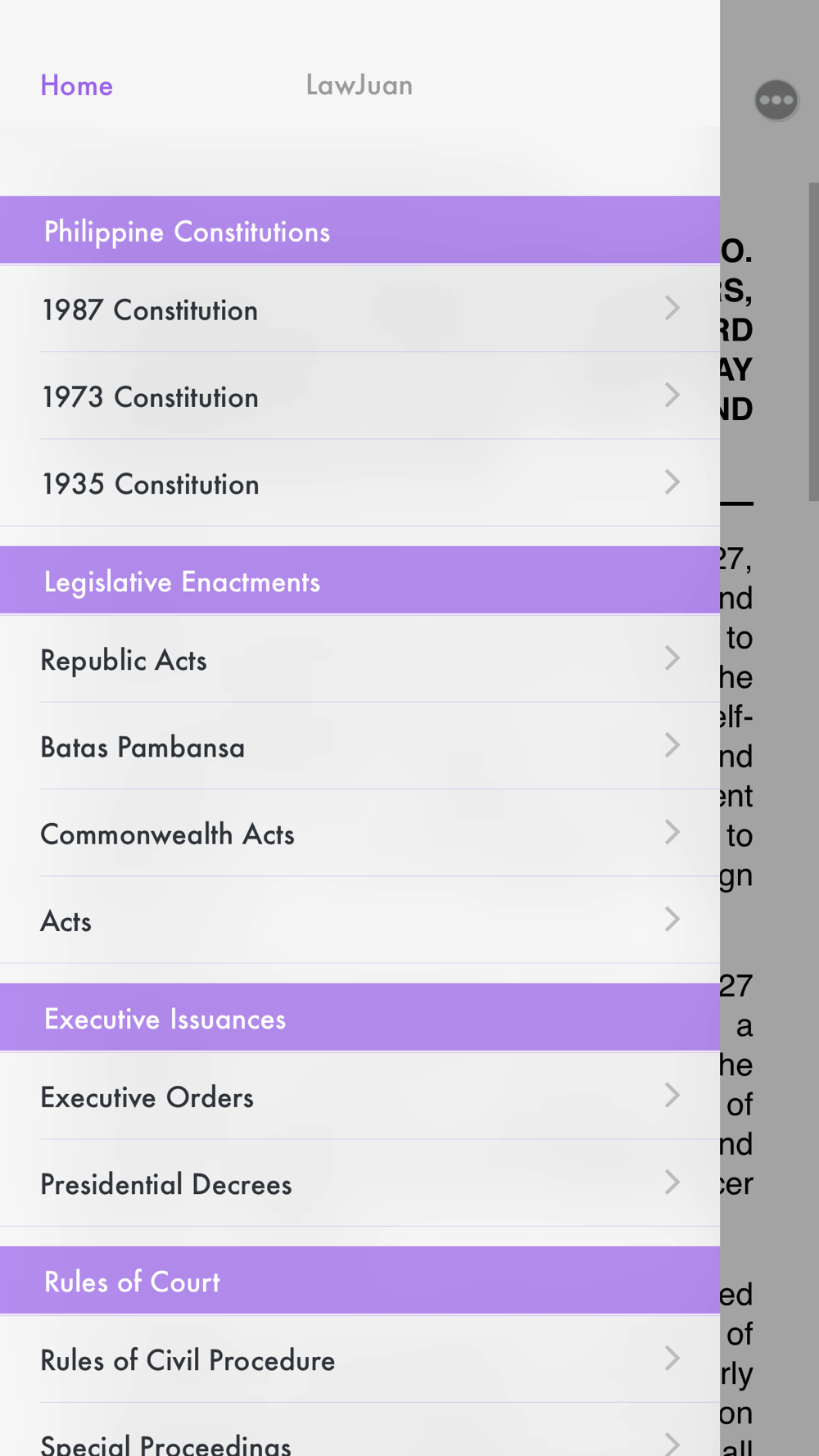
Task: Click the vertical scrollbar on the right edge
Action: tap(813, 342)
